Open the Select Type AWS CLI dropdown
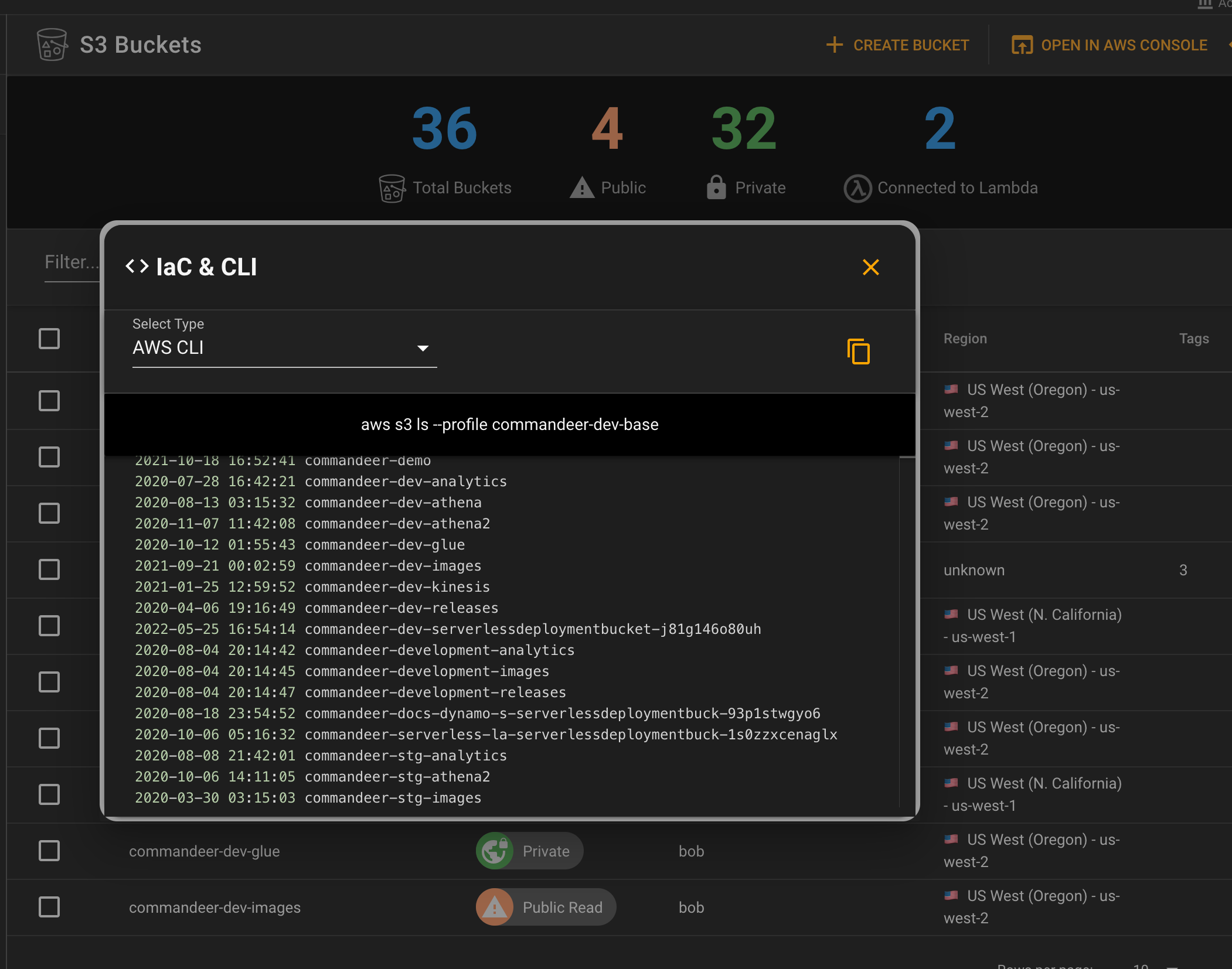This screenshot has width=1232, height=969. [285, 348]
